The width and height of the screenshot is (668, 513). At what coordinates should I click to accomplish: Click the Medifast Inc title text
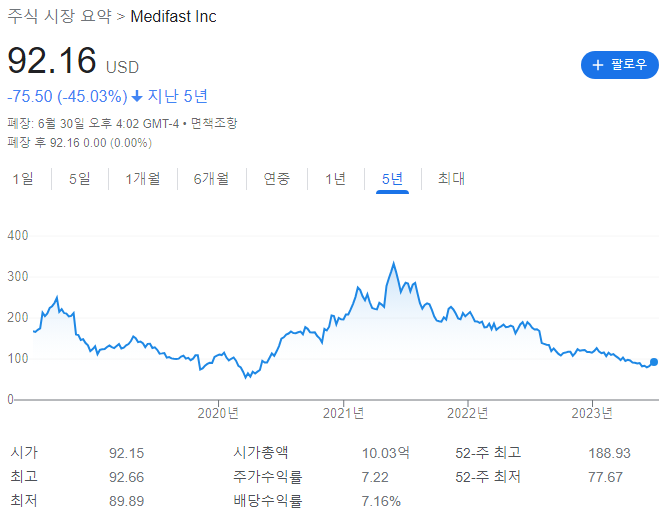click(173, 17)
